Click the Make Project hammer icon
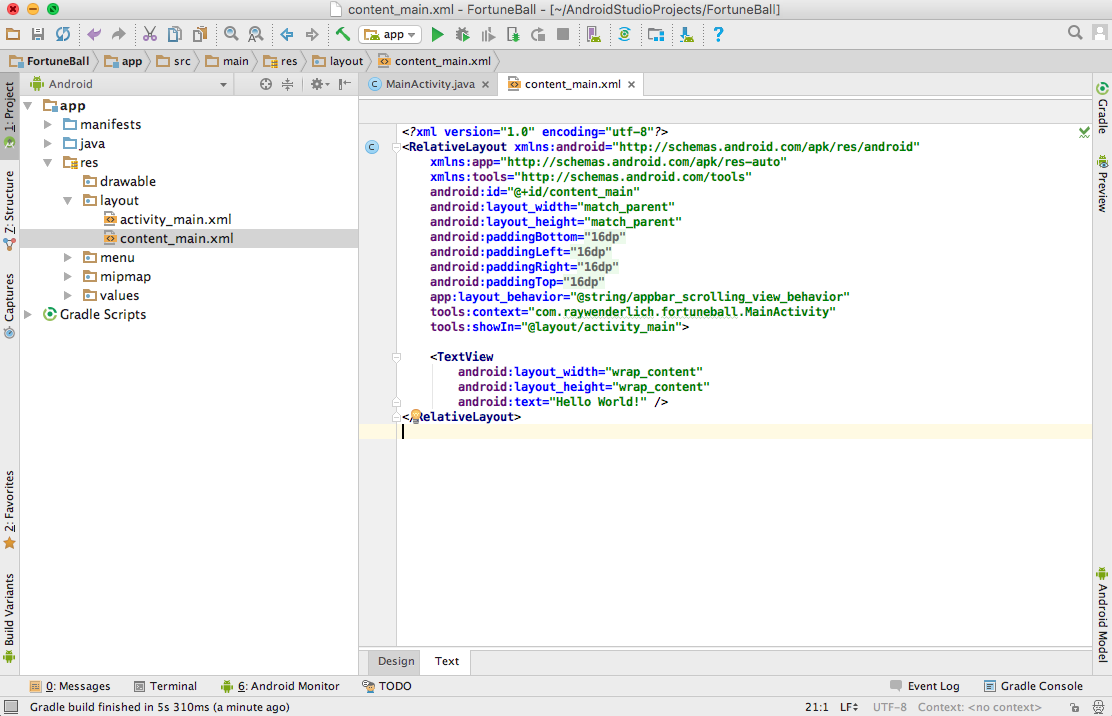 pos(342,34)
